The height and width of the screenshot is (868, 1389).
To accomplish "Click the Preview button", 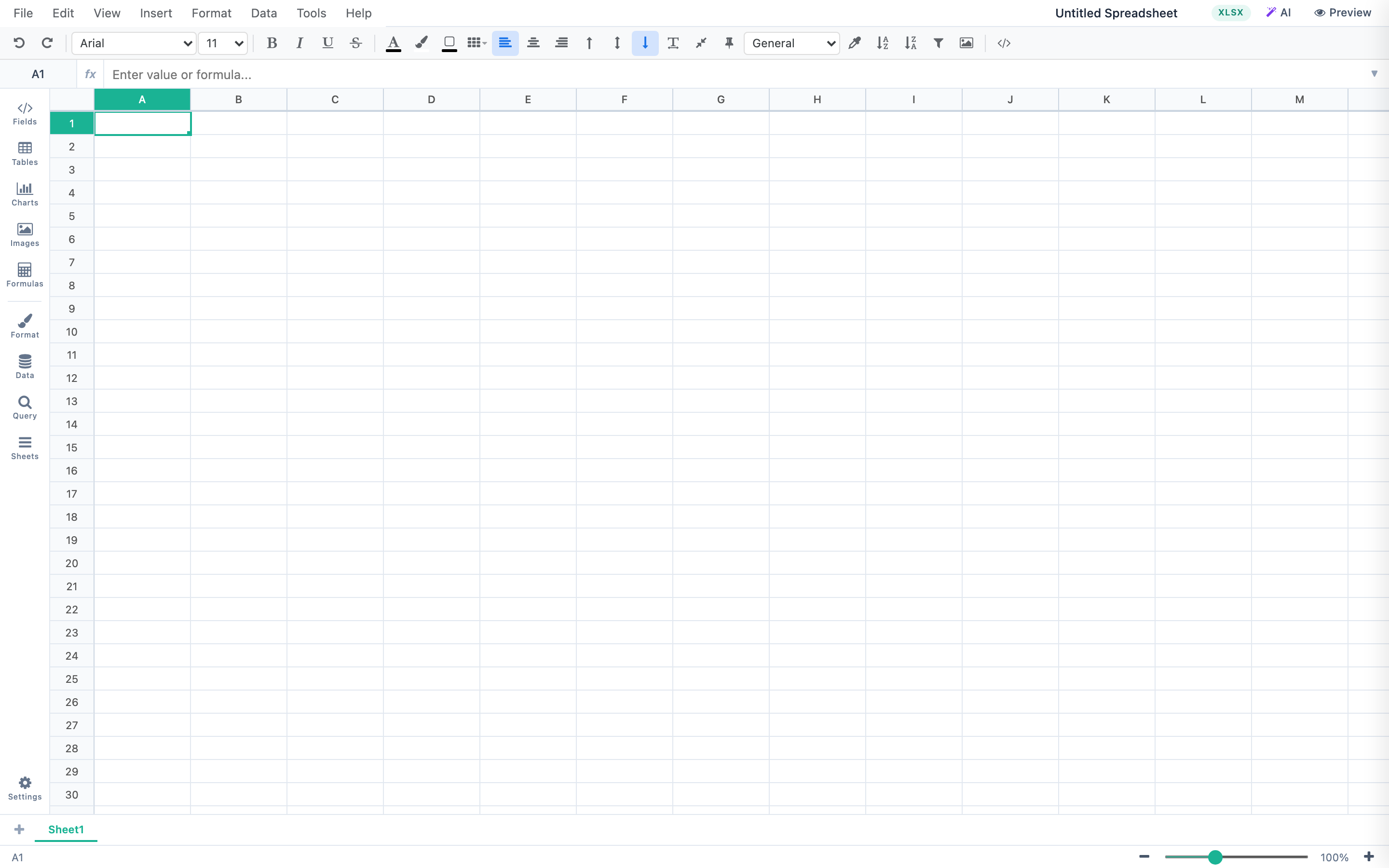I will pos(1343,12).
